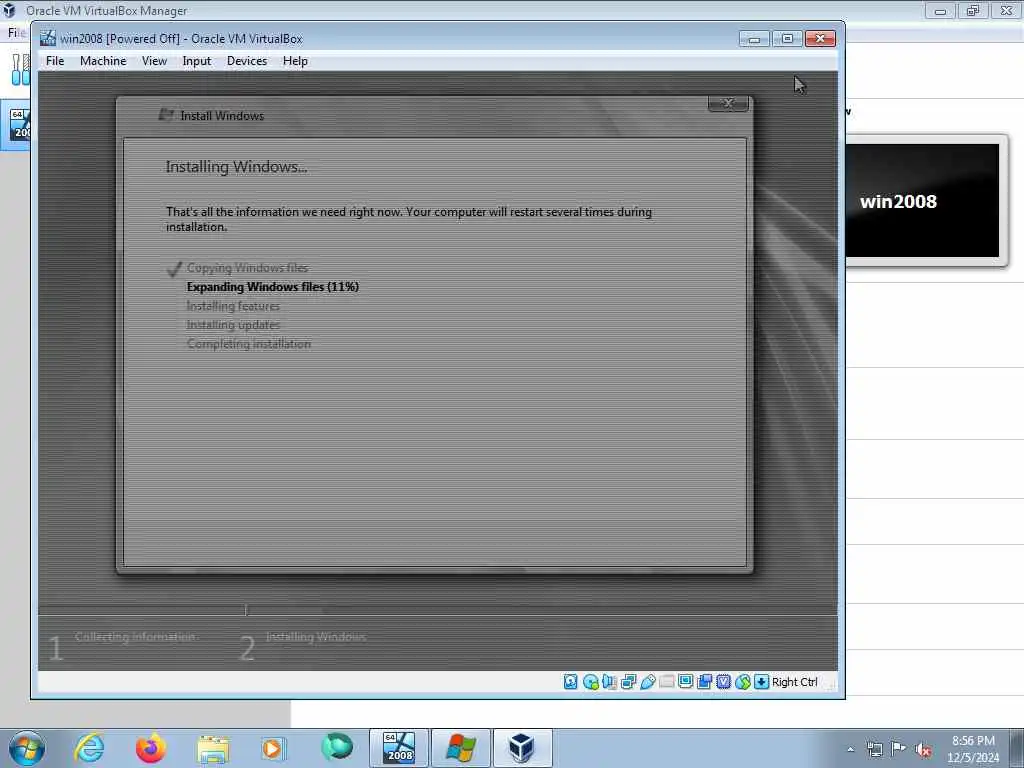Image resolution: width=1024 pixels, height=768 pixels.
Task: Open Action Center flag tray icon
Action: pos(899,749)
